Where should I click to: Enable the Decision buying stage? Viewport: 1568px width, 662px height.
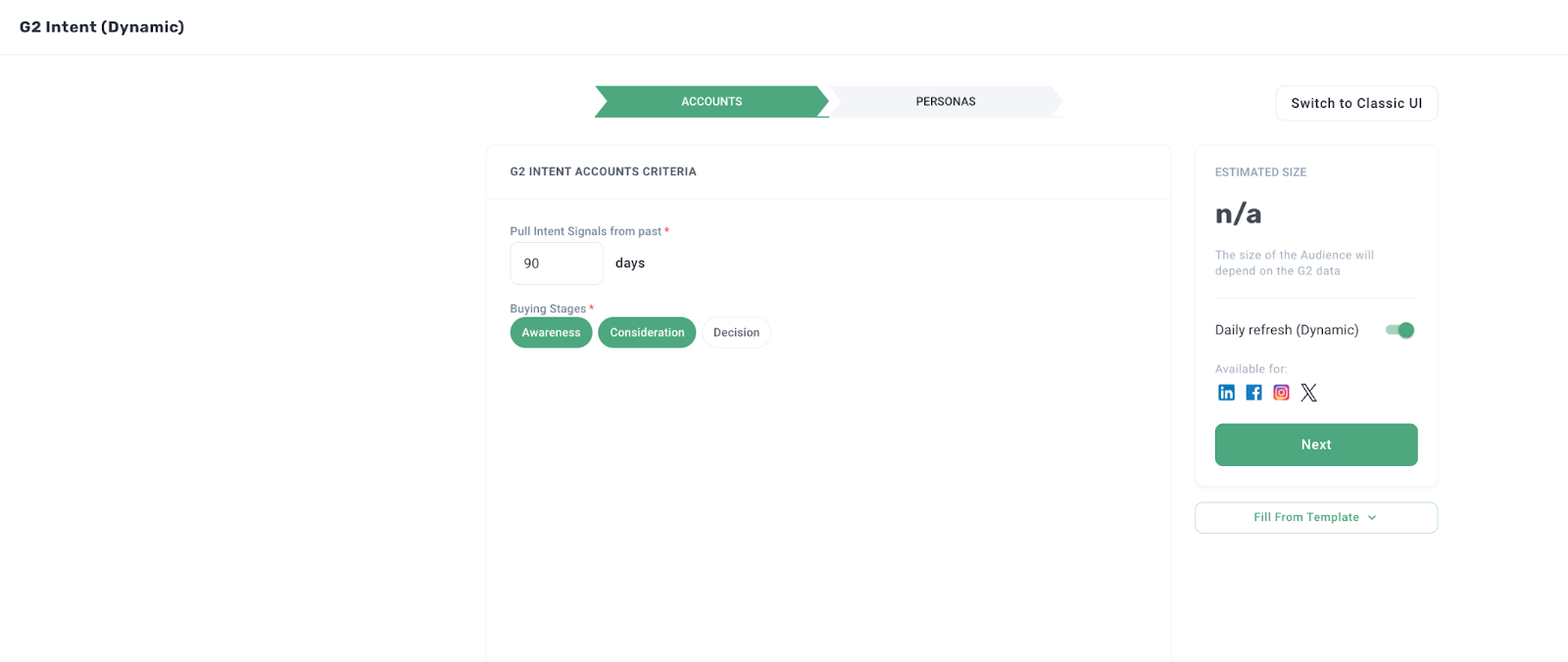[x=736, y=333]
